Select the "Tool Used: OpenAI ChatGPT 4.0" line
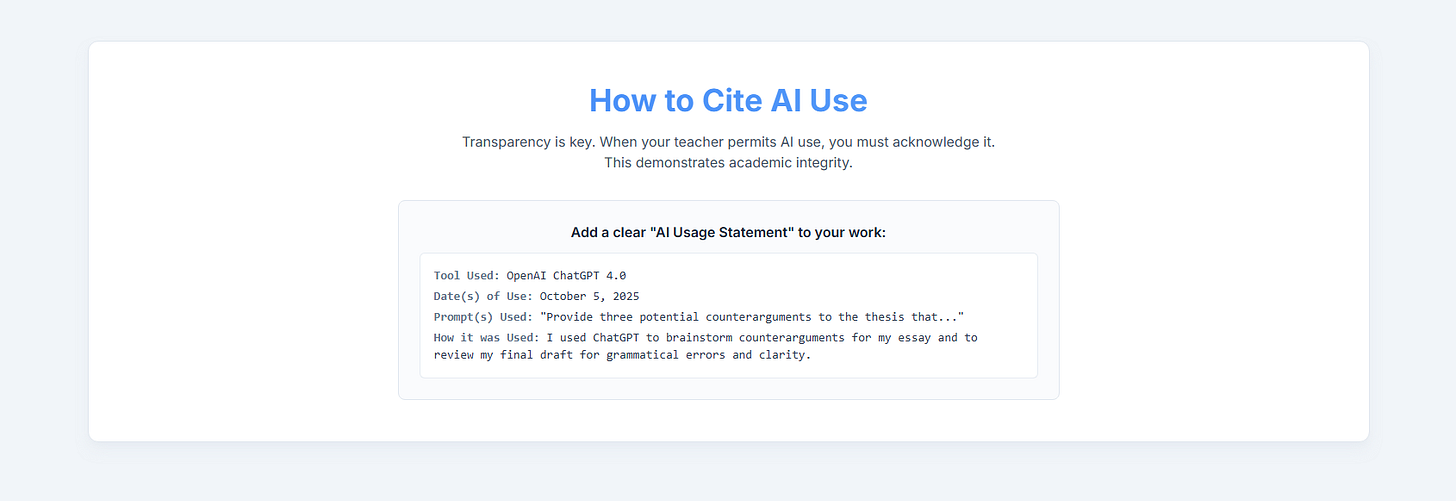Viewport: 1456px width, 501px height. [530, 275]
